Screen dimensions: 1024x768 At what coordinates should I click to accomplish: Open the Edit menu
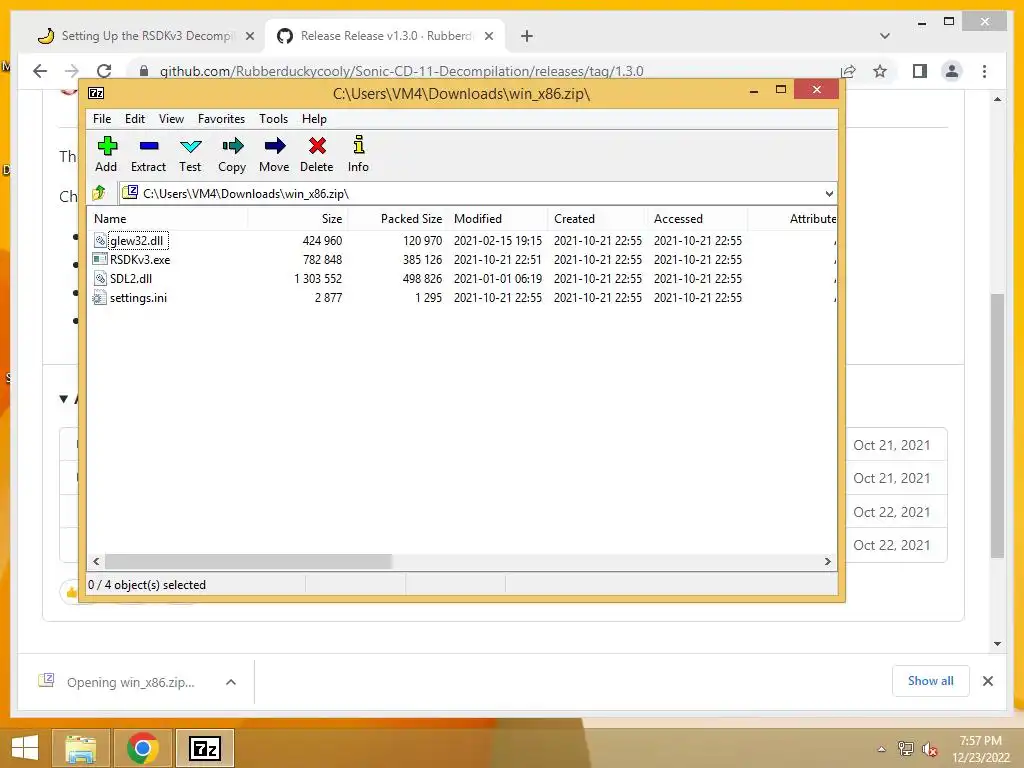135,119
